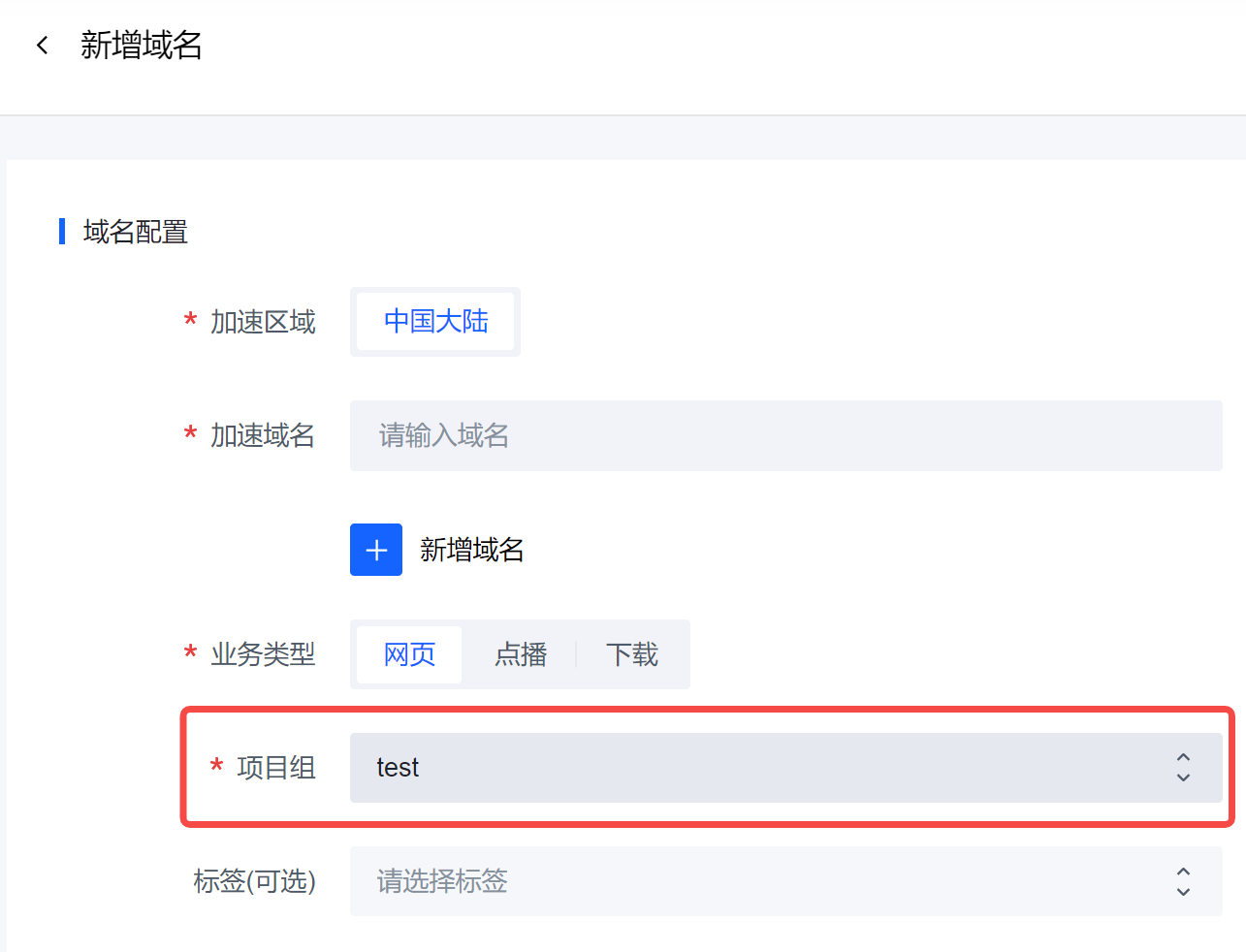Click the blue plus icon button

[376, 550]
